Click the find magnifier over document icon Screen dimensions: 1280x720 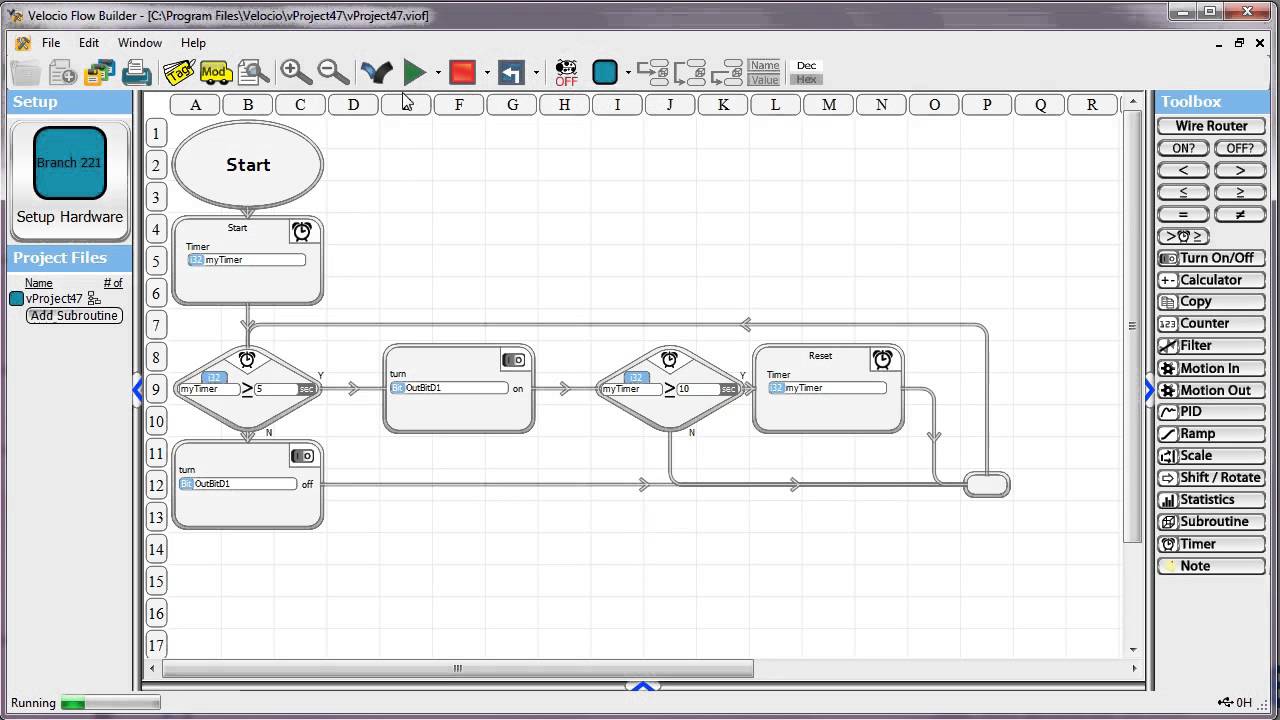[254, 72]
